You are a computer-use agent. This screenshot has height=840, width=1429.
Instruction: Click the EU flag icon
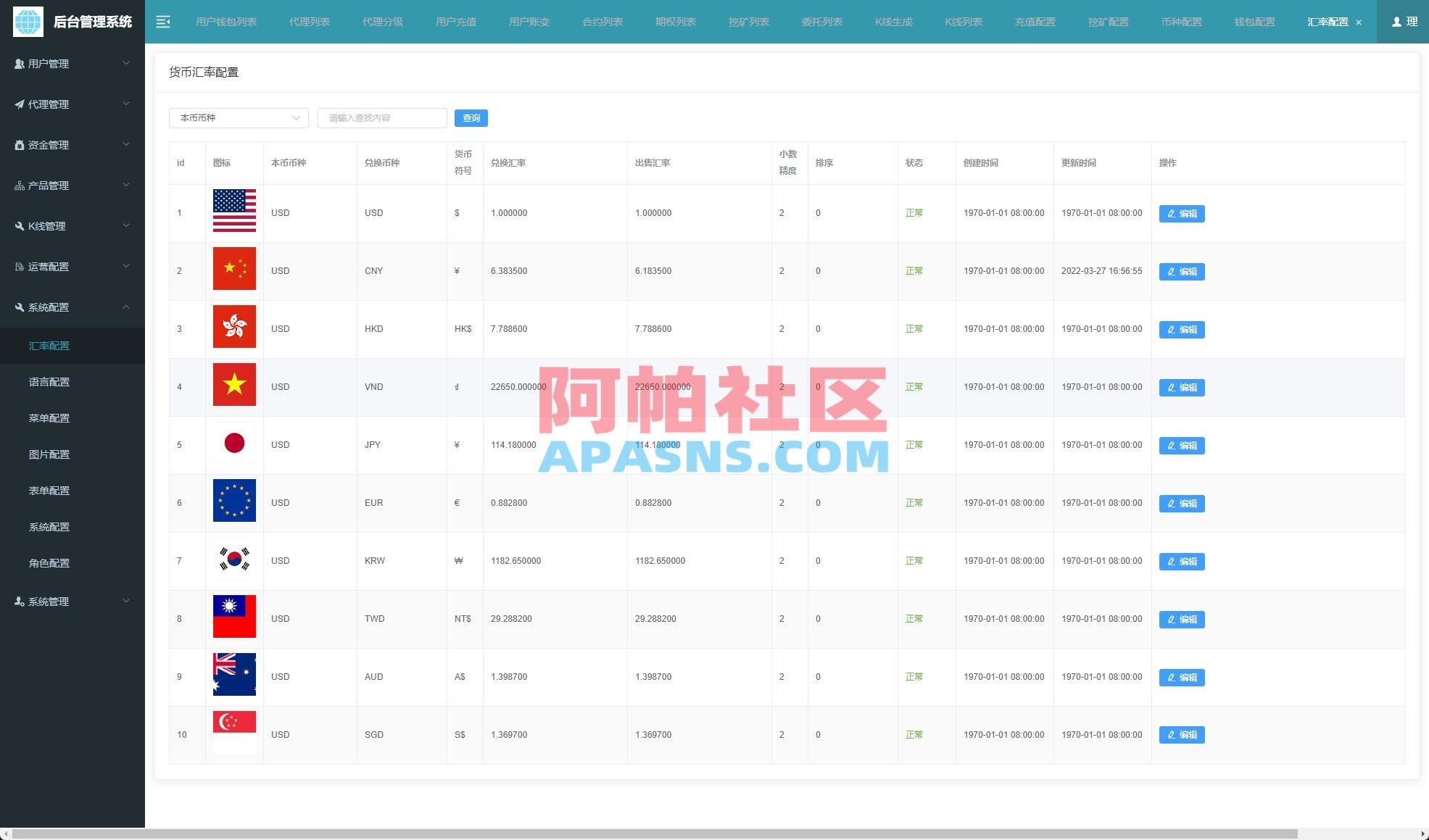pos(234,500)
